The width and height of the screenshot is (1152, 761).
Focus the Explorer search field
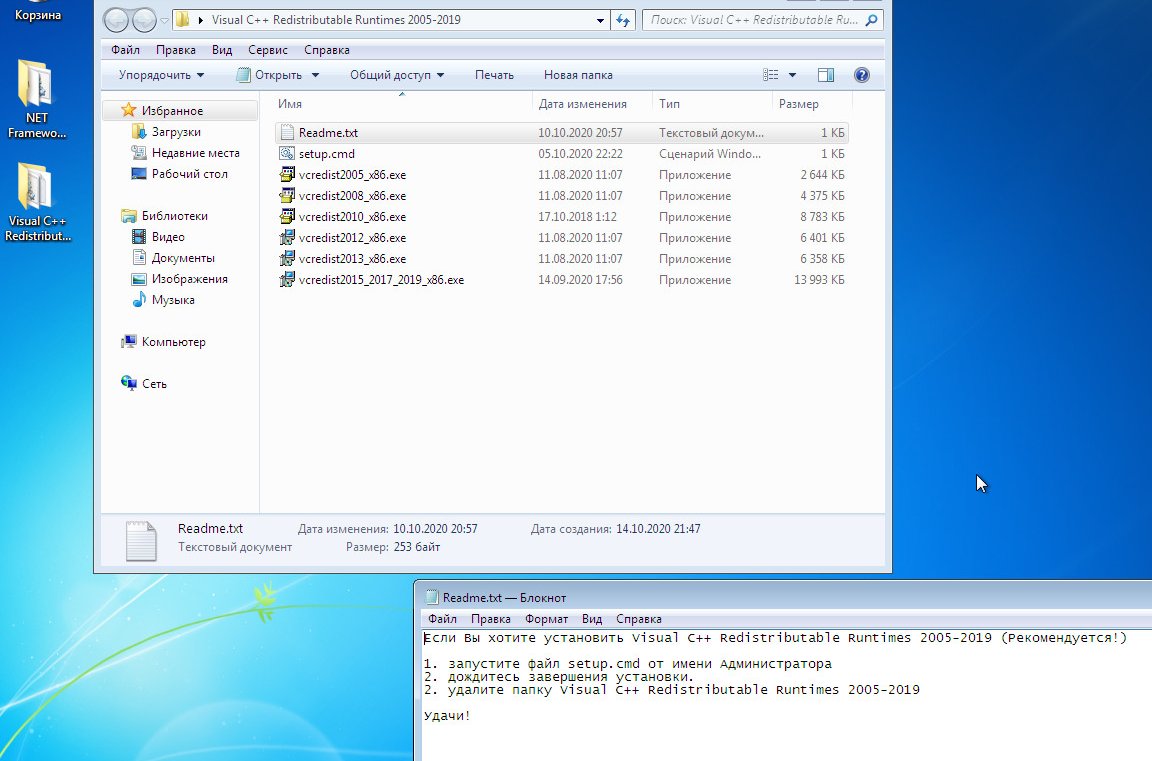[754, 20]
